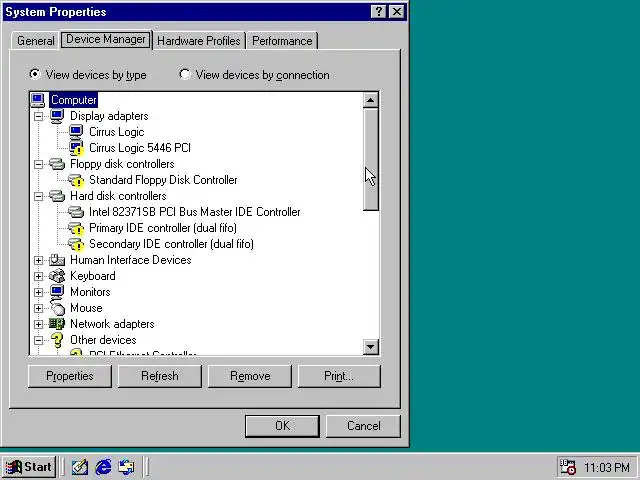This screenshot has width=640, height=480.
Task: Click the device list scrollbar thumb
Action: pyautogui.click(x=371, y=160)
